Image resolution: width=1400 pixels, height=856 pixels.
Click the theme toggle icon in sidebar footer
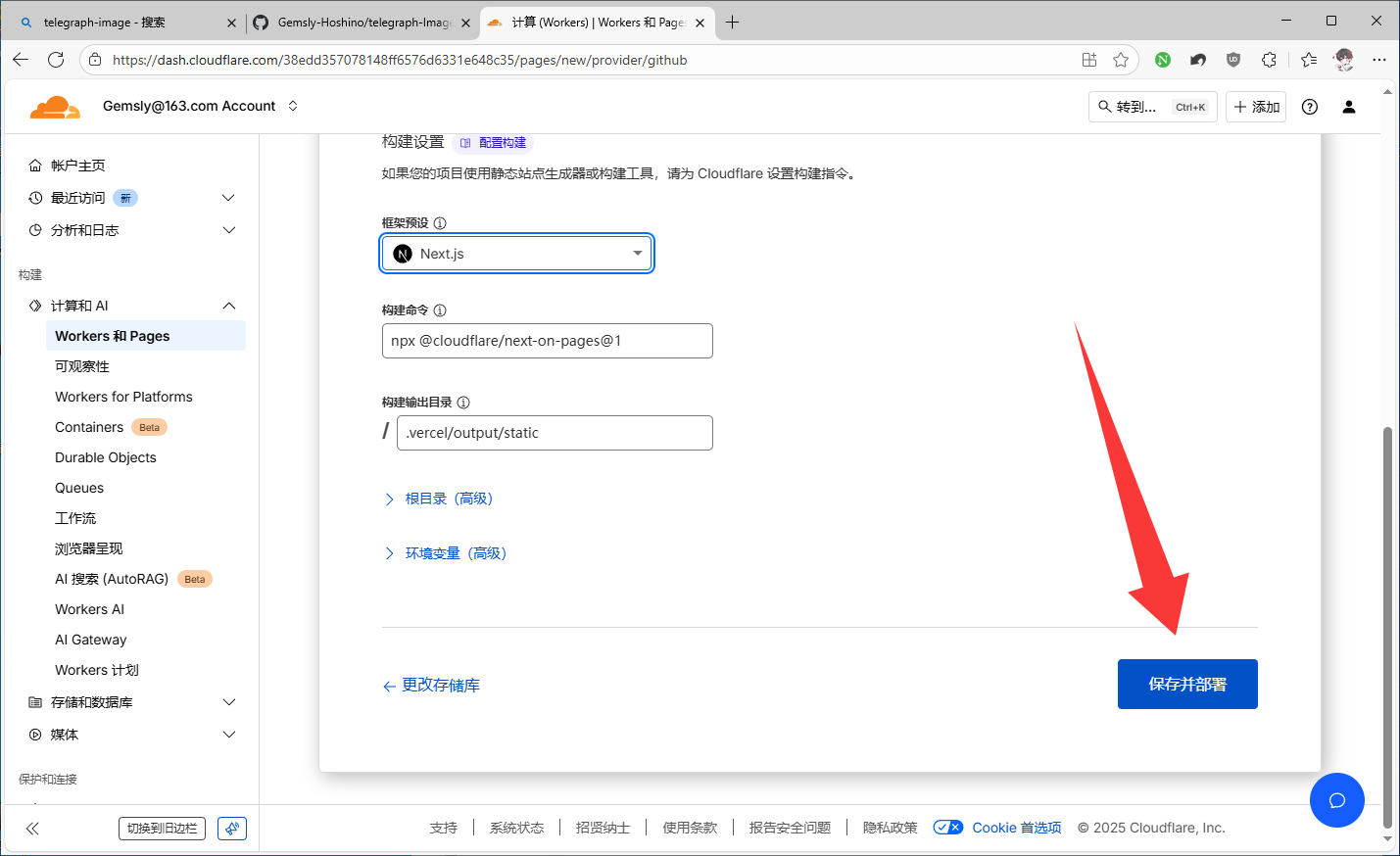tap(232, 829)
